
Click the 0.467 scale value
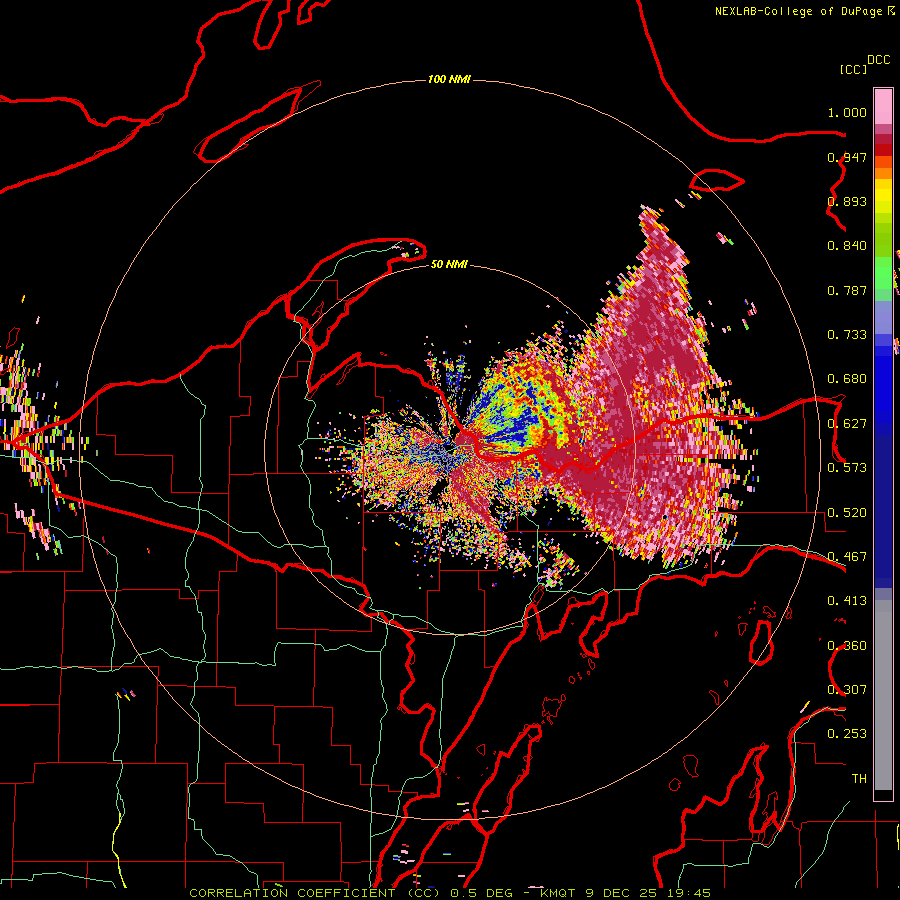847,557
